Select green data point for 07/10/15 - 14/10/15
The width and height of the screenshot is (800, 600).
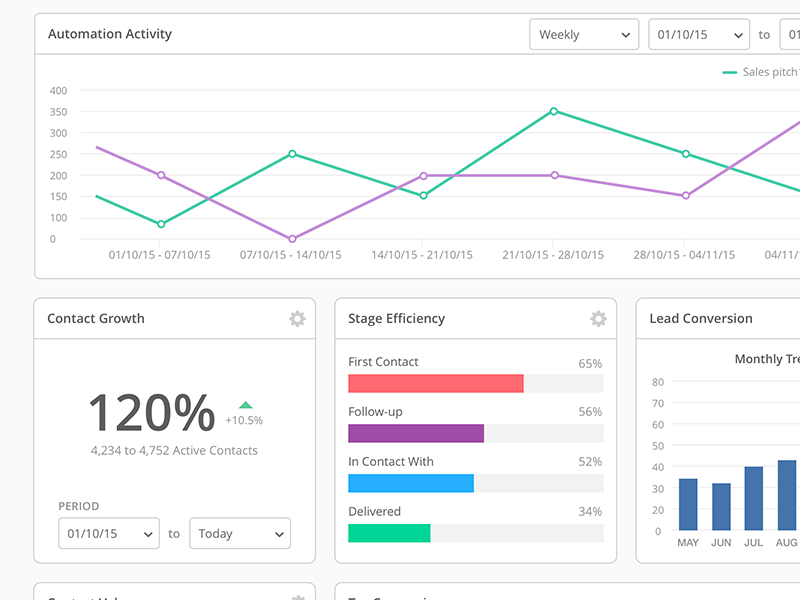(x=292, y=154)
